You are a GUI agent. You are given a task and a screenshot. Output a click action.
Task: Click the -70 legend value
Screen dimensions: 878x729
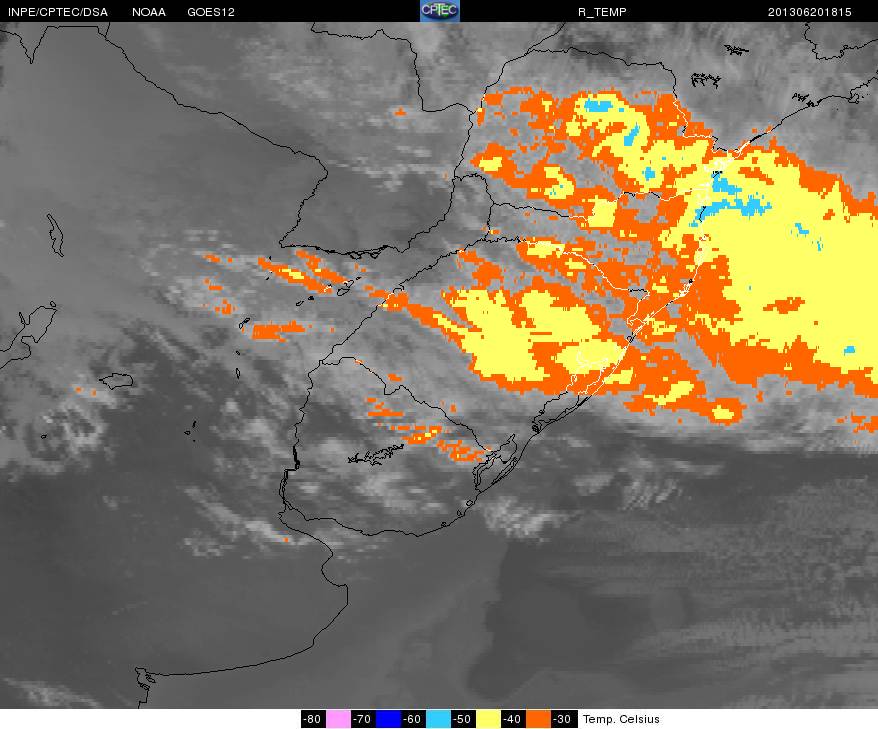[363, 719]
